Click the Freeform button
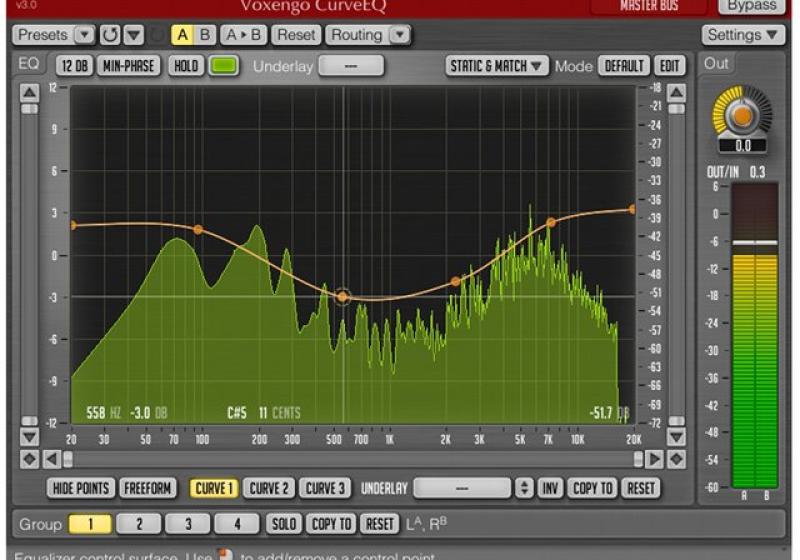800x560 pixels. (148, 488)
